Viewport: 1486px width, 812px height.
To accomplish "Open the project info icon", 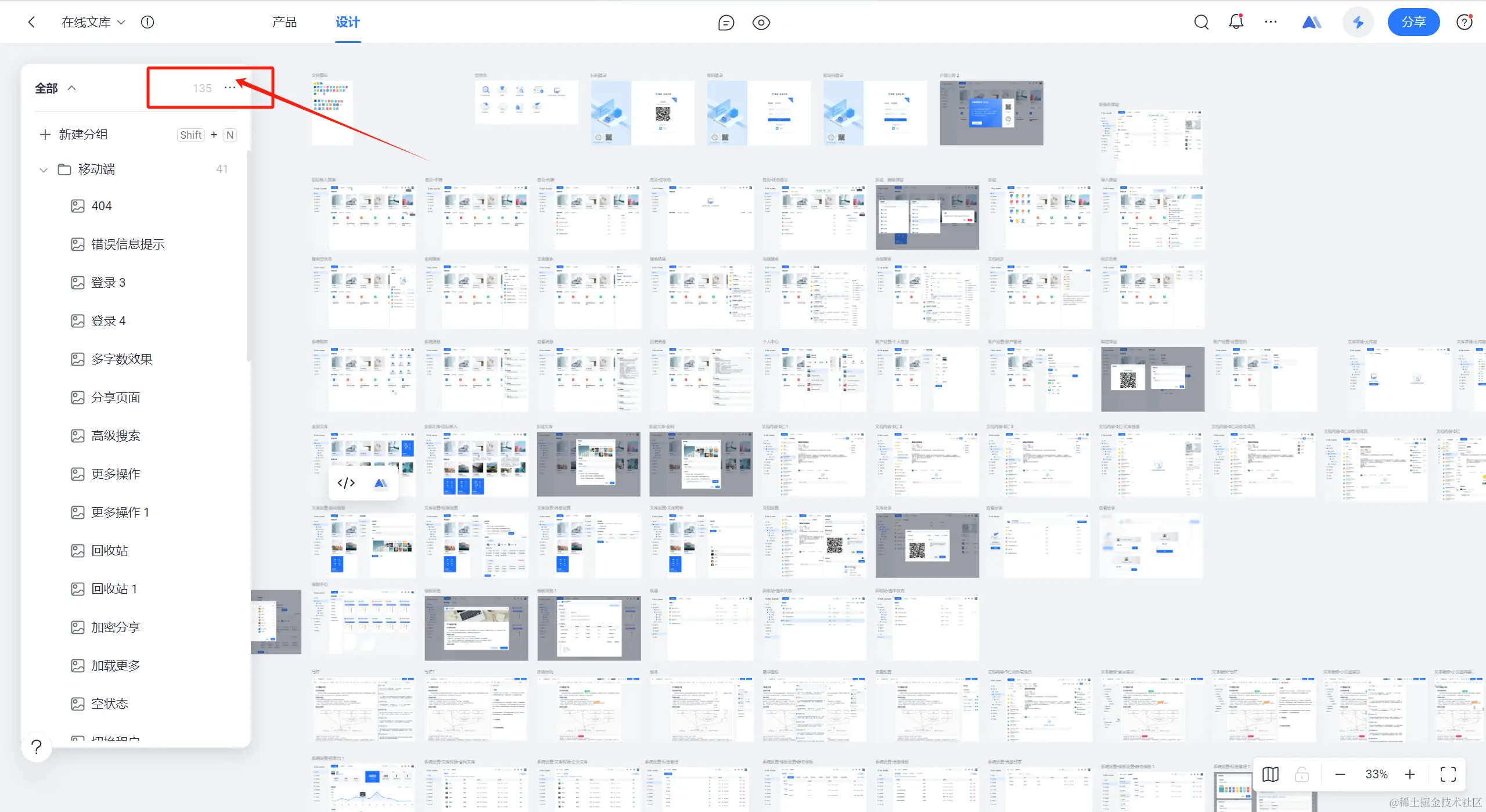I will (x=147, y=22).
